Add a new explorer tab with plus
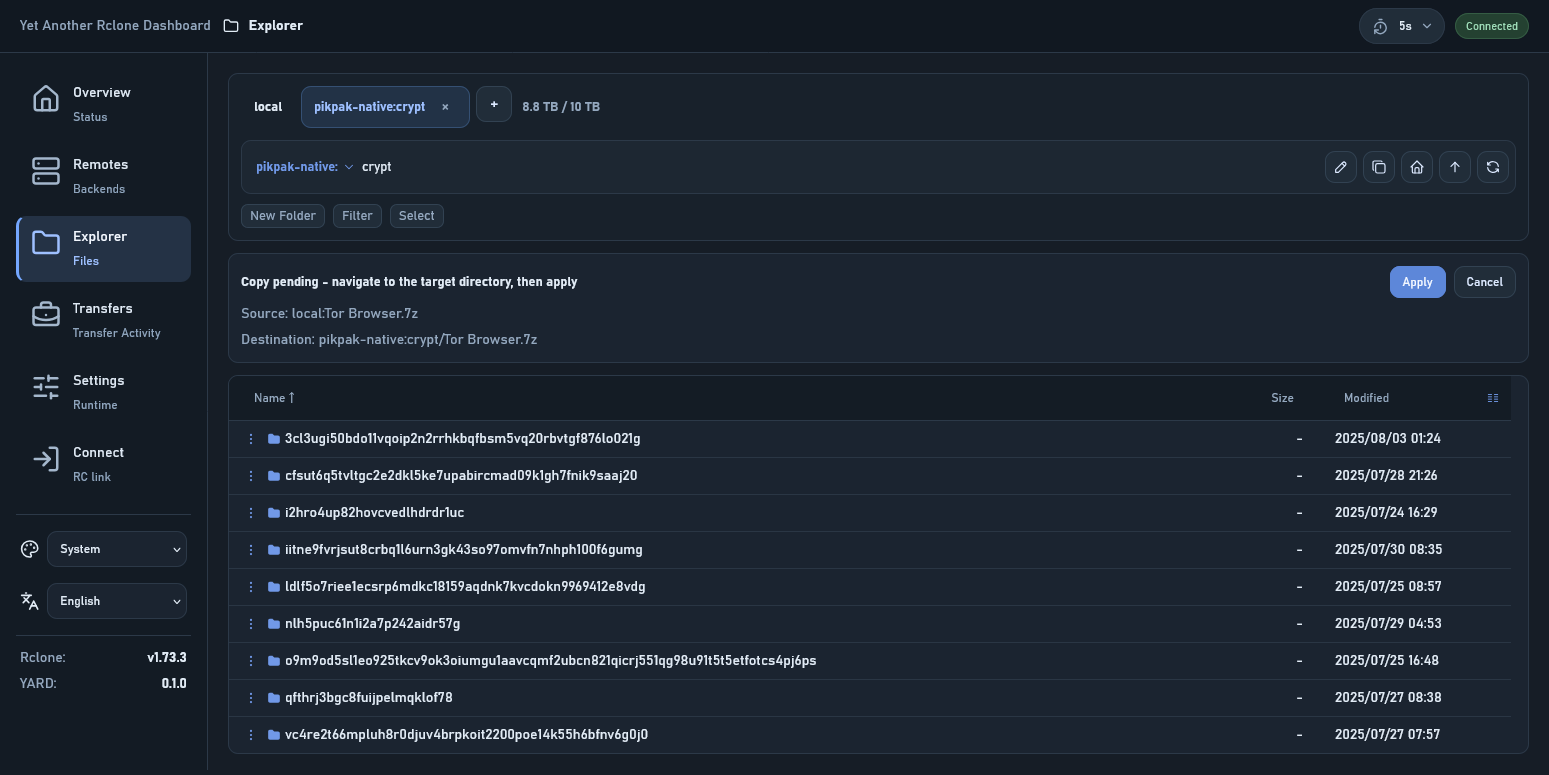The image size is (1549, 775). (493, 105)
